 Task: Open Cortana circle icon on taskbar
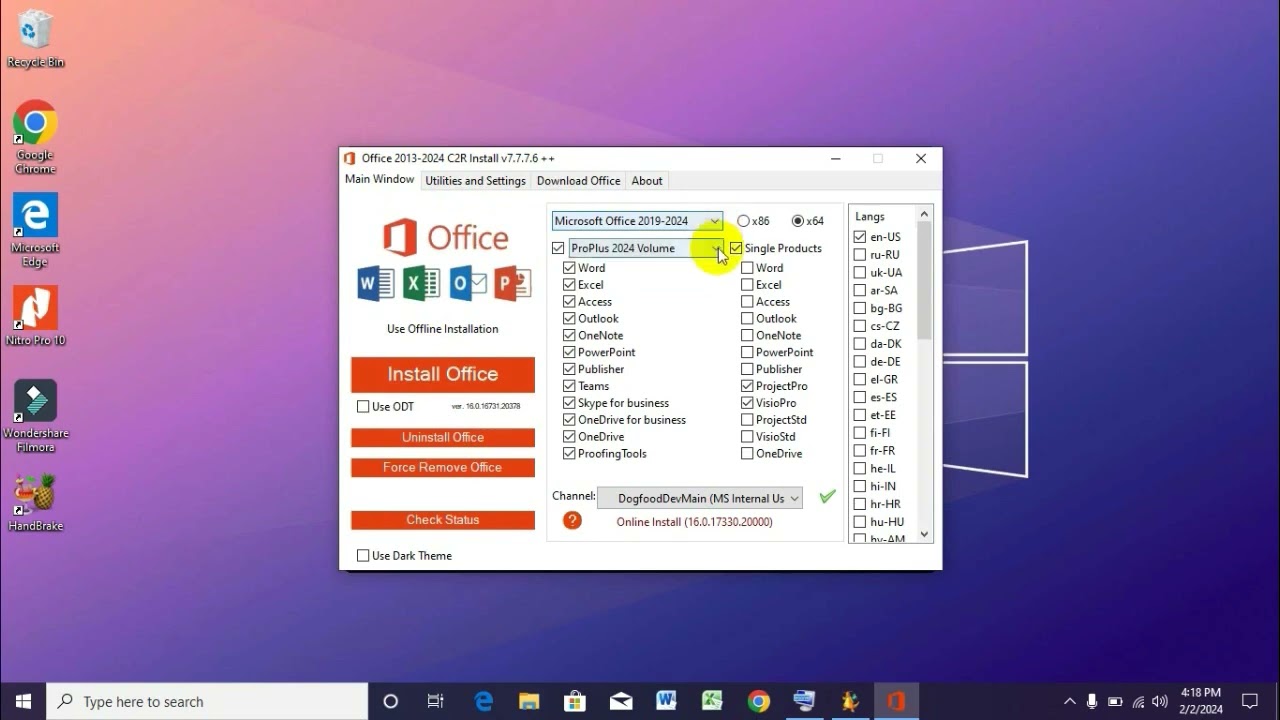[391, 701]
